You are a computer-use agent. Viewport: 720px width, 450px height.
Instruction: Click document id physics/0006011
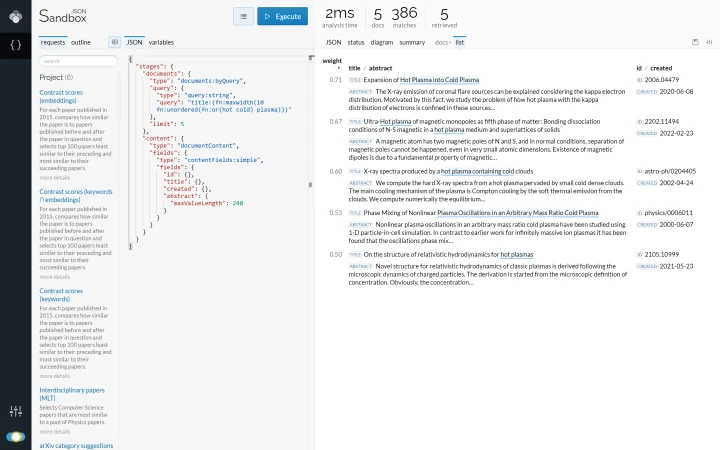click(x=669, y=213)
